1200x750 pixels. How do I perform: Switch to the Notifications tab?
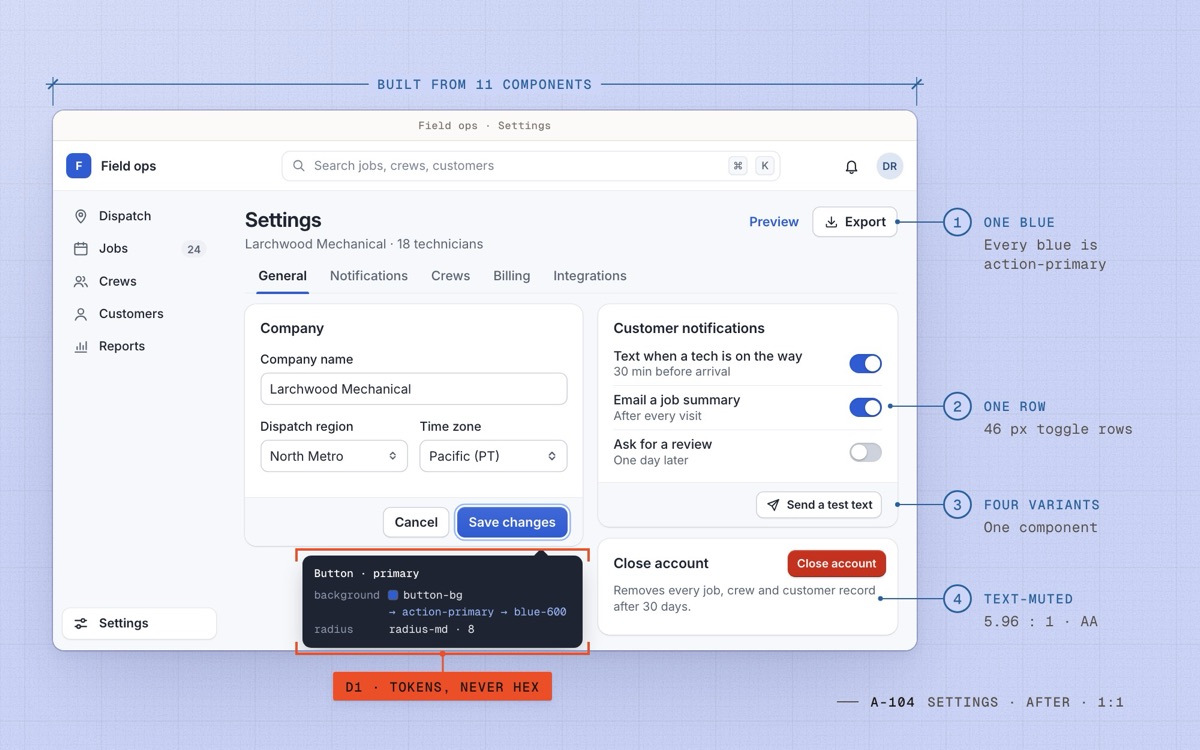click(369, 276)
